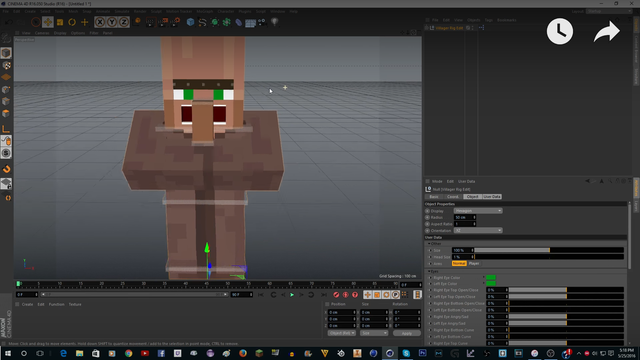
Task: Click the Undo arrow icon
Action: pos(9,22)
